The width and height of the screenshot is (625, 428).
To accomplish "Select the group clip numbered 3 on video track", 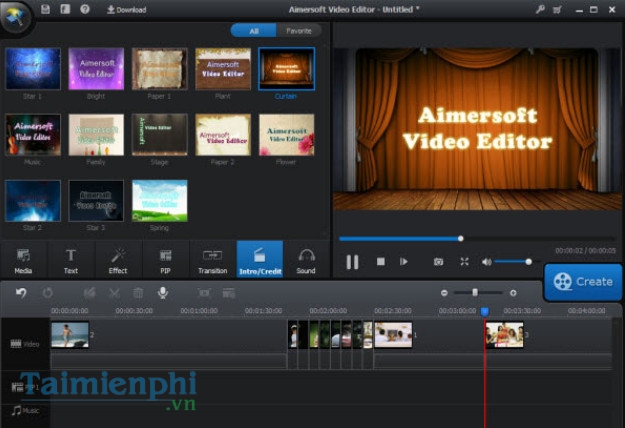I will click(x=505, y=335).
